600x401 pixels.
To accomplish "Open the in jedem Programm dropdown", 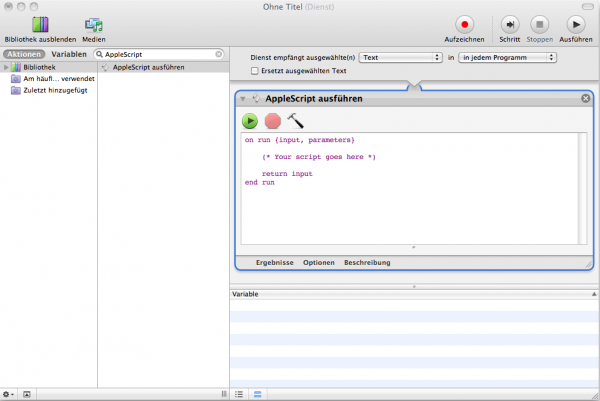I will pyautogui.click(x=507, y=57).
